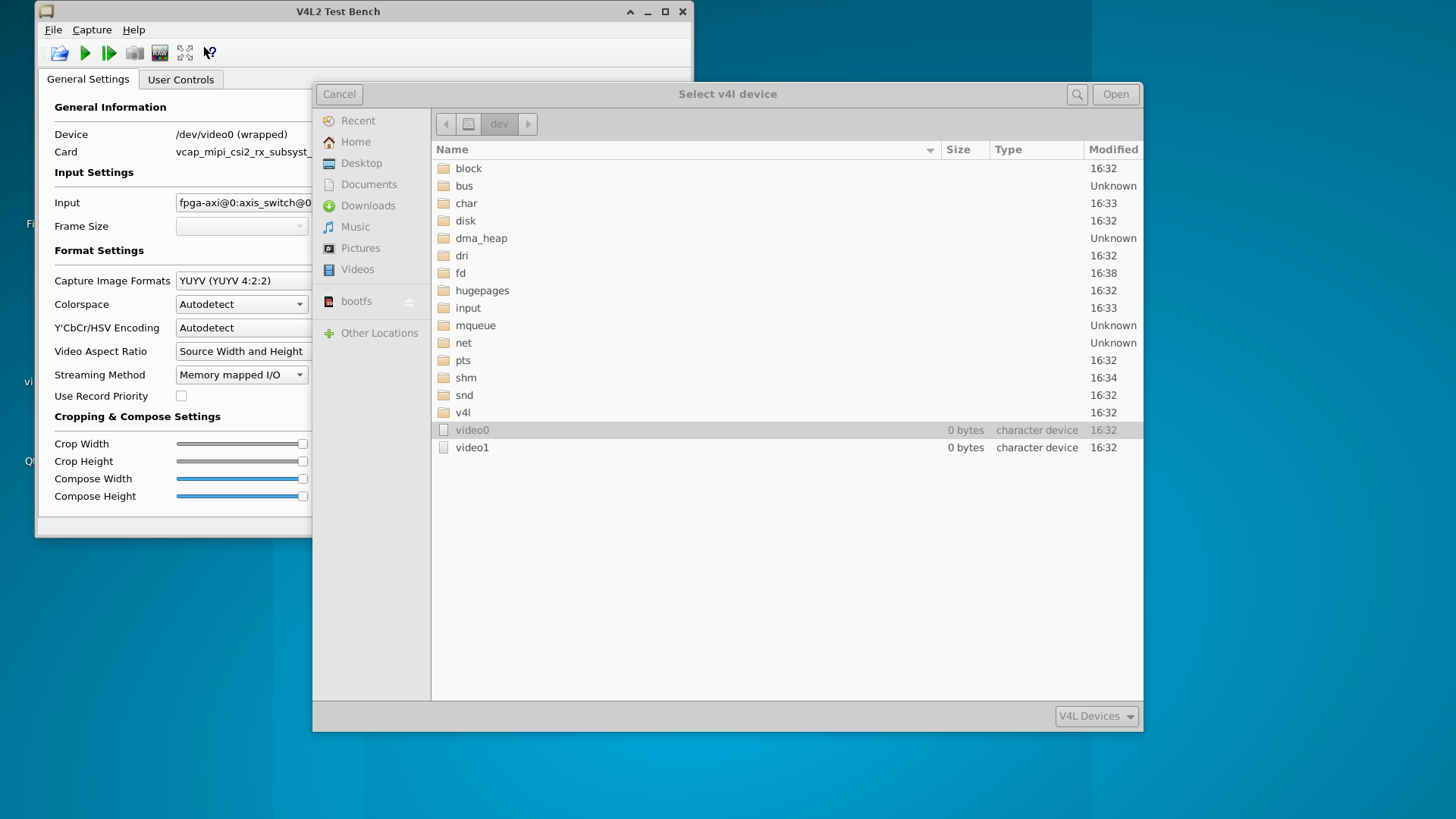Click the fullscreen arrows icon
Image resolution: width=1456 pixels, height=819 pixels.
(185, 53)
